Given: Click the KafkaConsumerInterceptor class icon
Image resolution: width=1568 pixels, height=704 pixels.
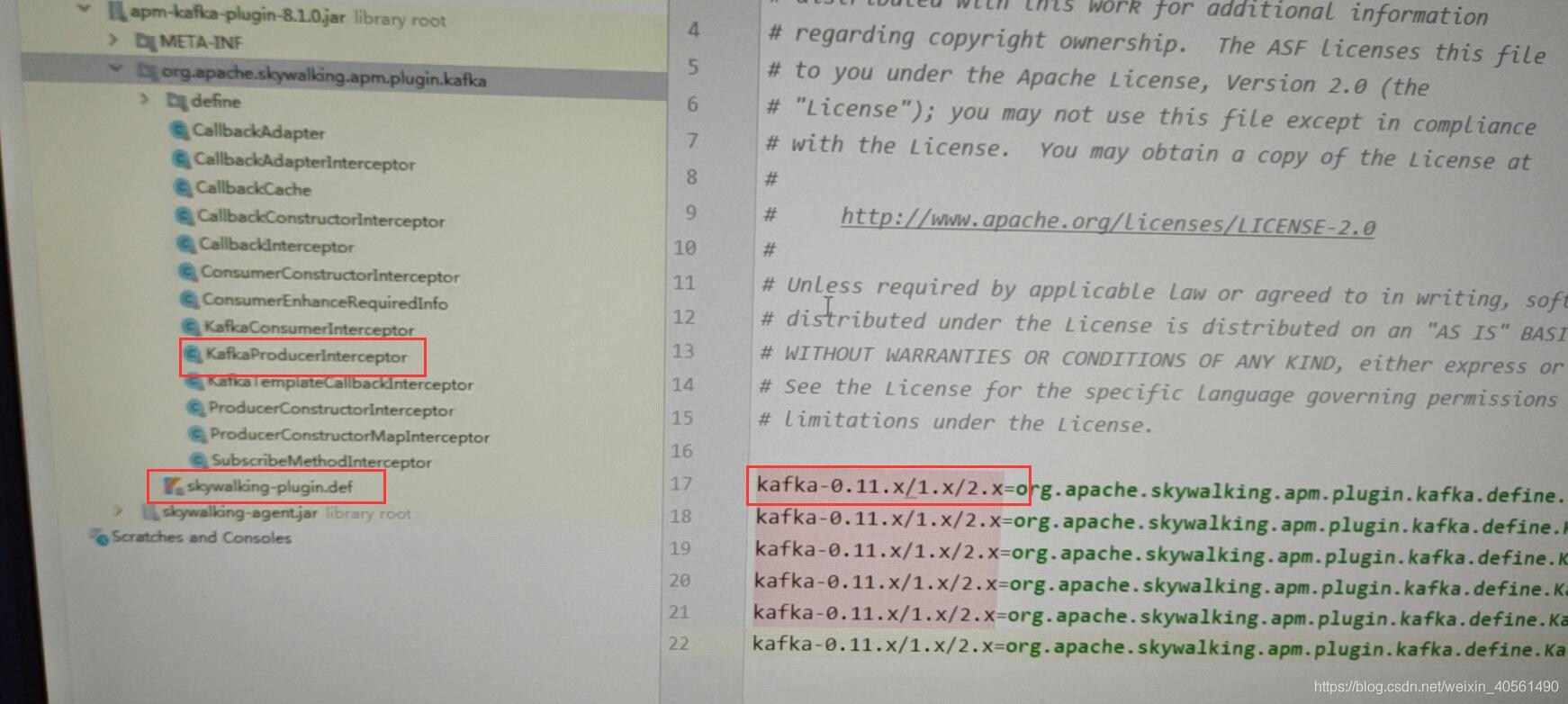Looking at the screenshot, I should [191, 327].
